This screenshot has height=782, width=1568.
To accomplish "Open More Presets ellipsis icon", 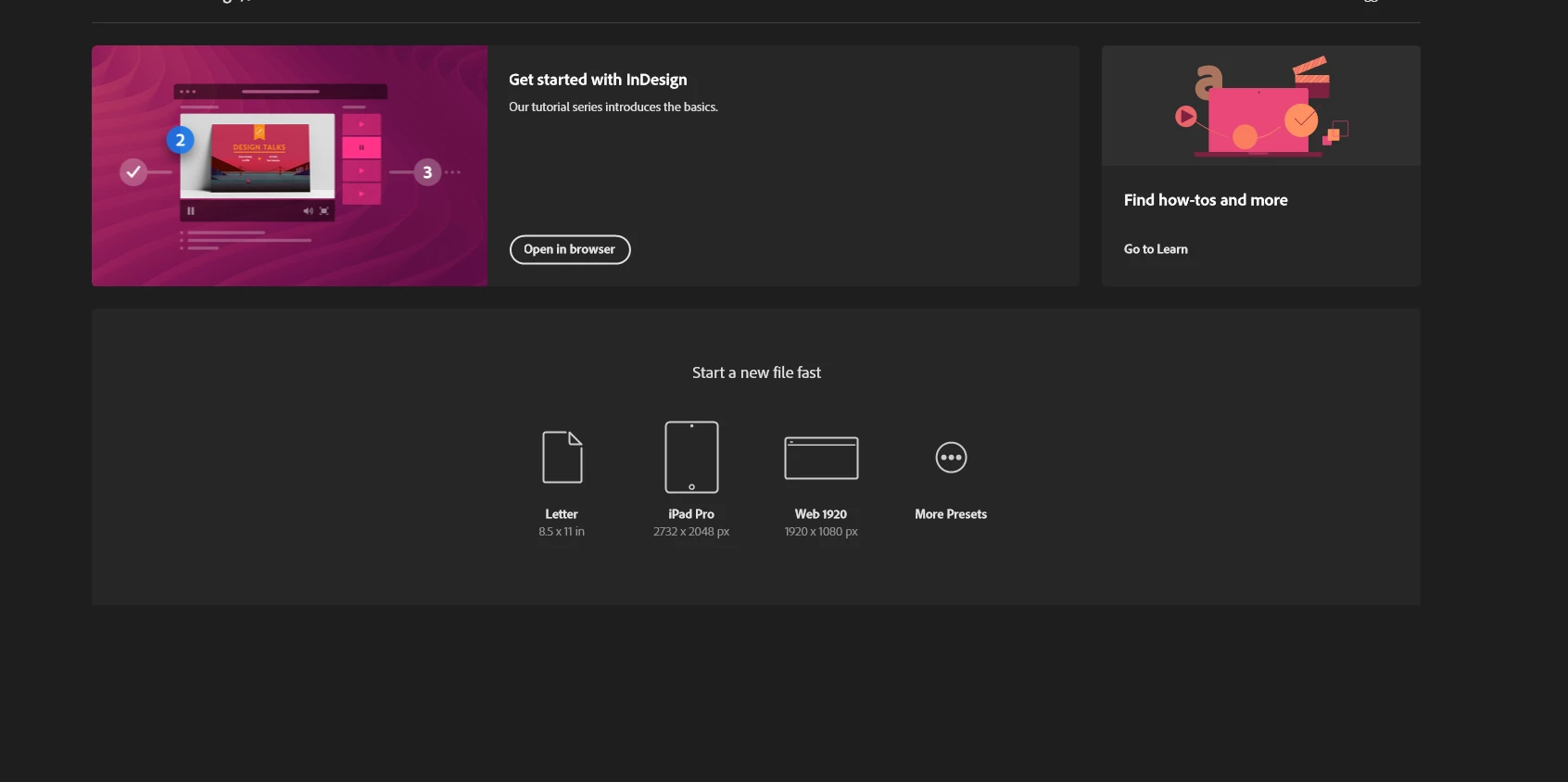I will [x=951, y=458].
